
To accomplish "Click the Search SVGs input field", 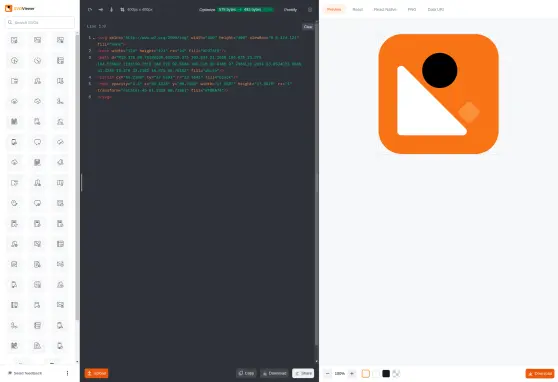I will tap(40, 22).
